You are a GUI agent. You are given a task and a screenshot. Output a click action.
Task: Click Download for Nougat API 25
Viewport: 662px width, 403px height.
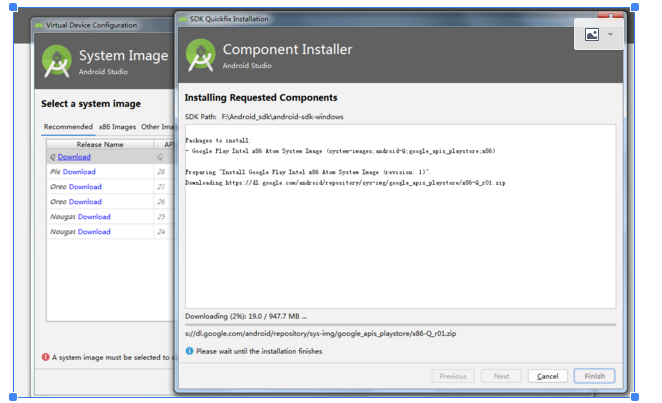pos(94,216)
